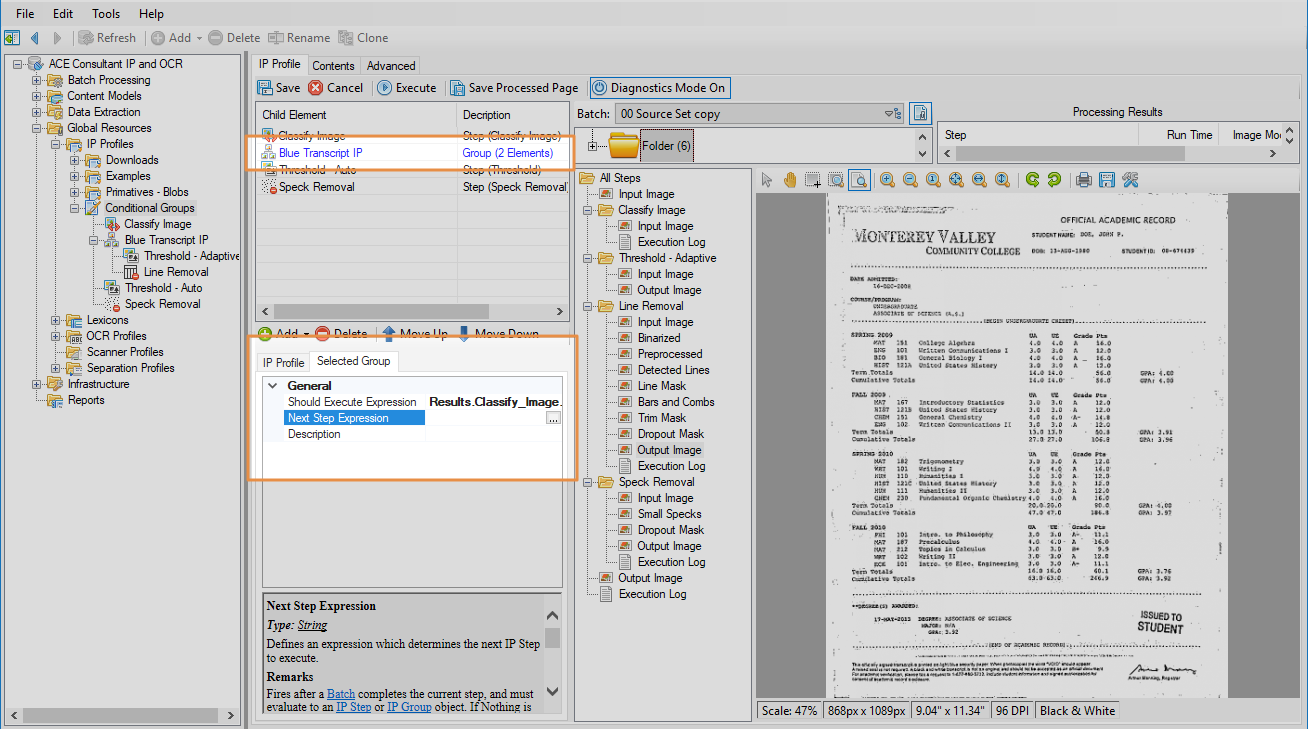Click the fit-to-width zoom icon

pyautogui.click(x=978, y=180)
